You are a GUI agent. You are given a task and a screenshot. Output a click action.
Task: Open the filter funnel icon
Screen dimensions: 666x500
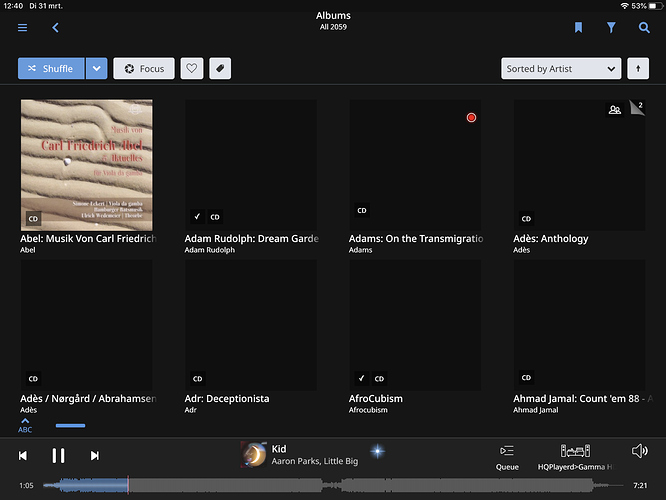[611, 28]
